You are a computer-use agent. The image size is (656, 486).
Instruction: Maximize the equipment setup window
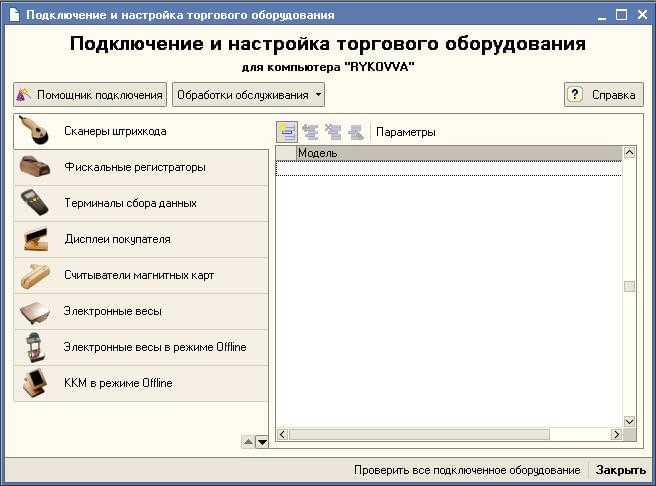(x=622, y=15)
